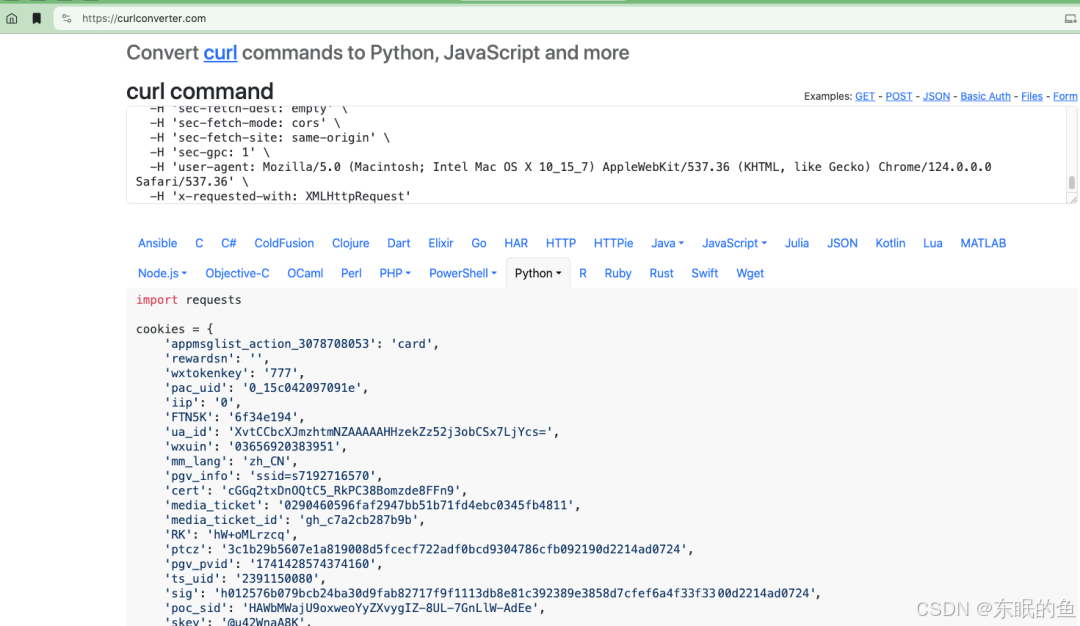Viewport: 1080px width, 626px height.
Task: Load the Form example
Action: tap(1065, 96)
